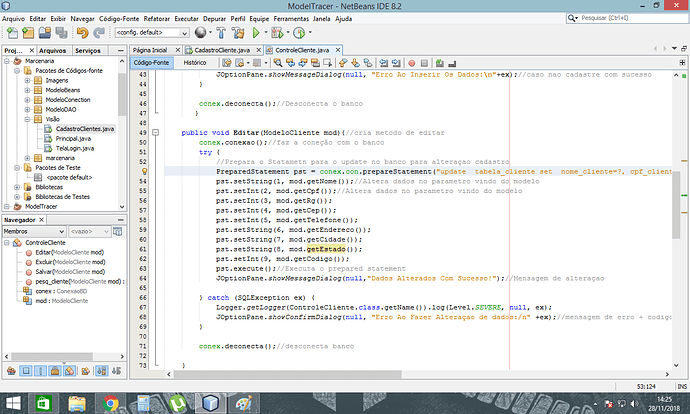This screenshot has height=414, width=690.
Task: Collapse the Marcenaria project node
Action: click(x=7, y=61)
